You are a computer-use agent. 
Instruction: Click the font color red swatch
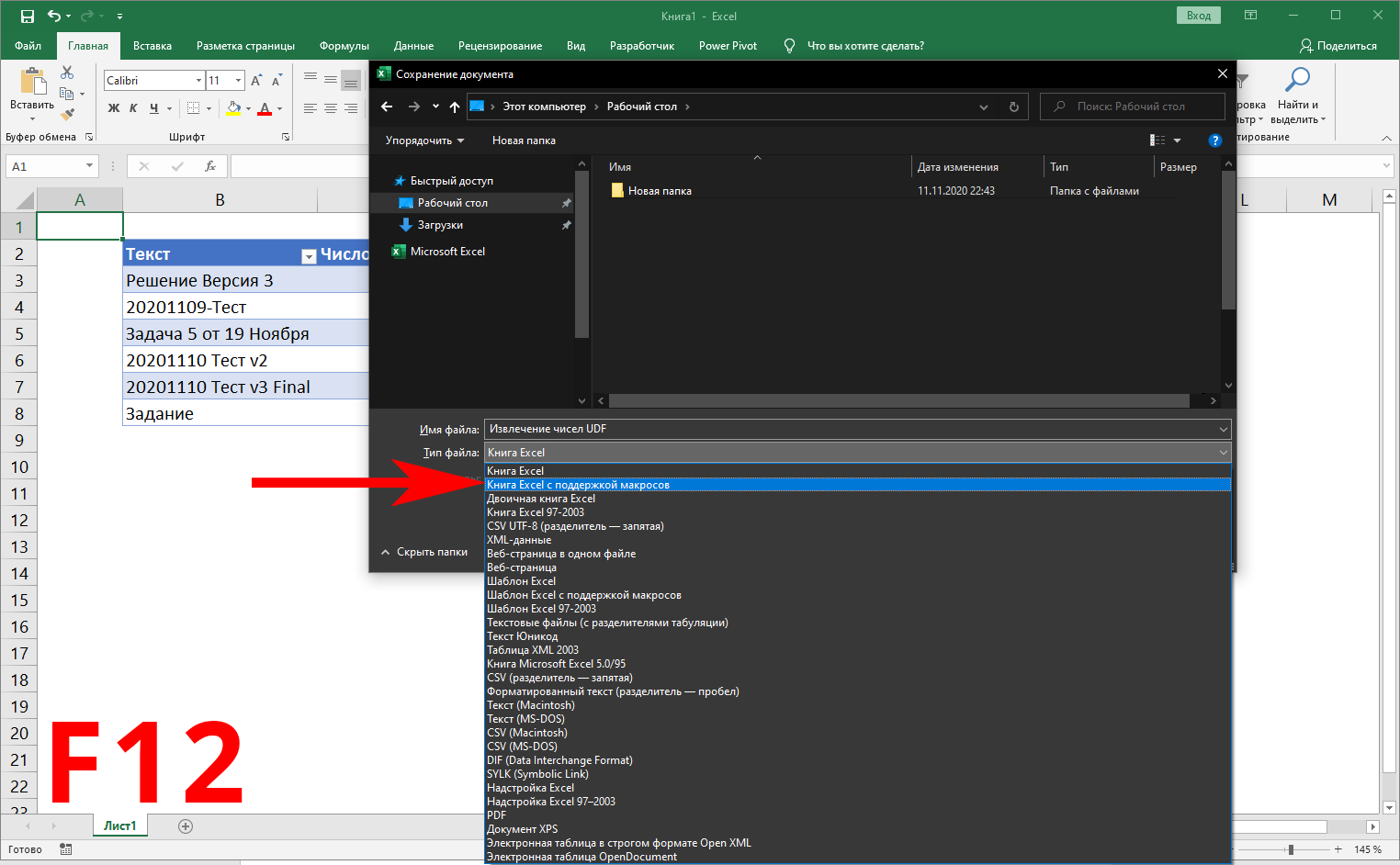coord(265,108)
